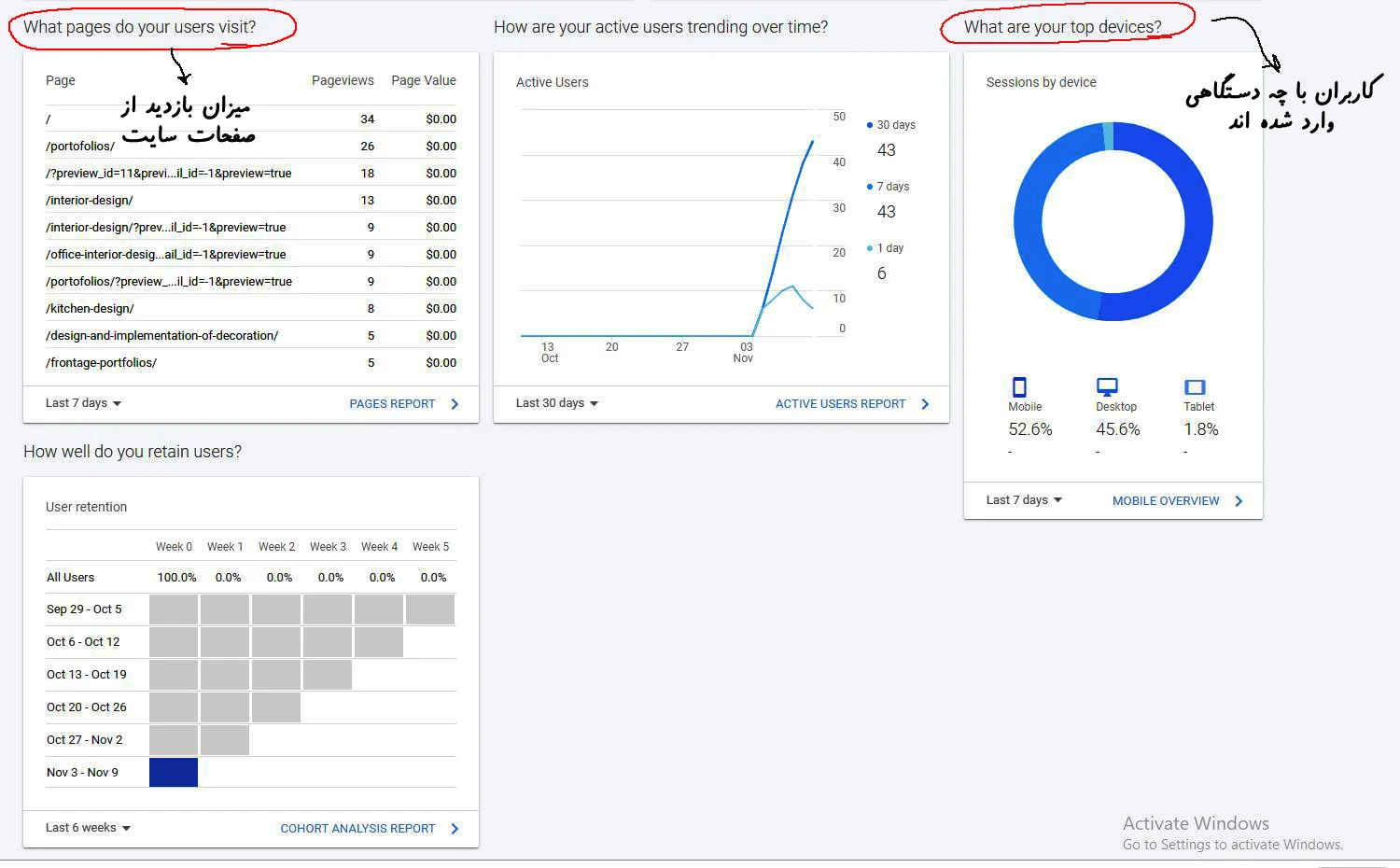This screenshot has height=868, width=1400.
Task: Click the dark blue Nov 3 - Nov 9 cohort cell
Action: tap(174, 773)
